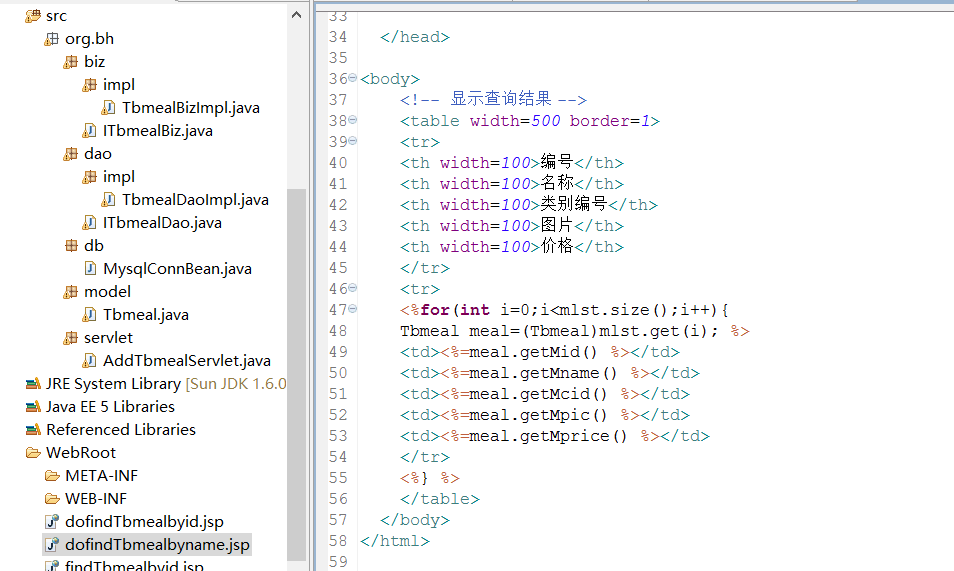Image resolution: width=954 pixels, height=571 pixels.
Task: Collapse the for loop fold at line 47
Action: pyautogui.click(x=353, y=309)
